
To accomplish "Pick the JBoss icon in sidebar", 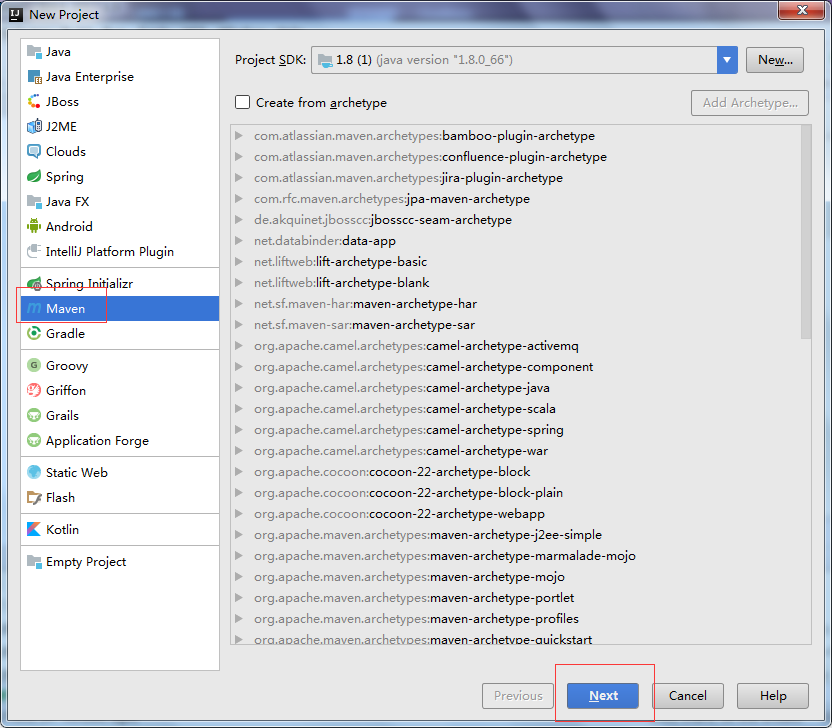I will 34,101.
